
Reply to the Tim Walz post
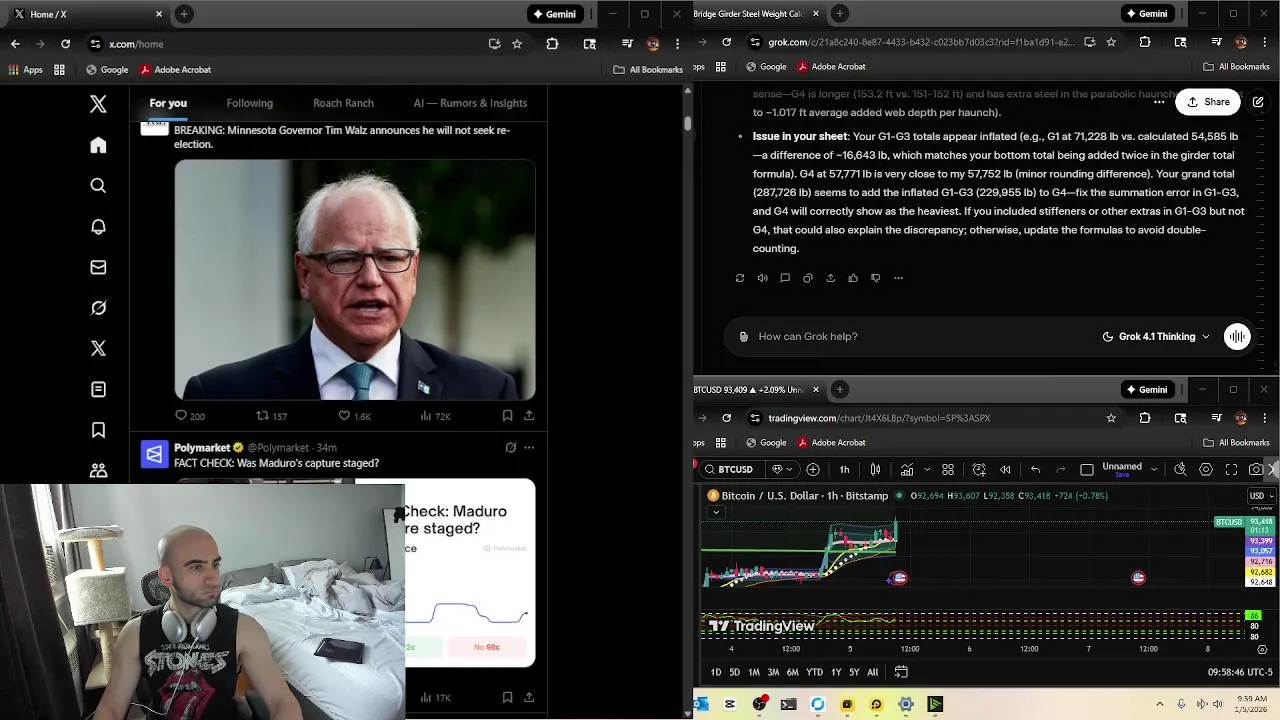coord(189,416)
